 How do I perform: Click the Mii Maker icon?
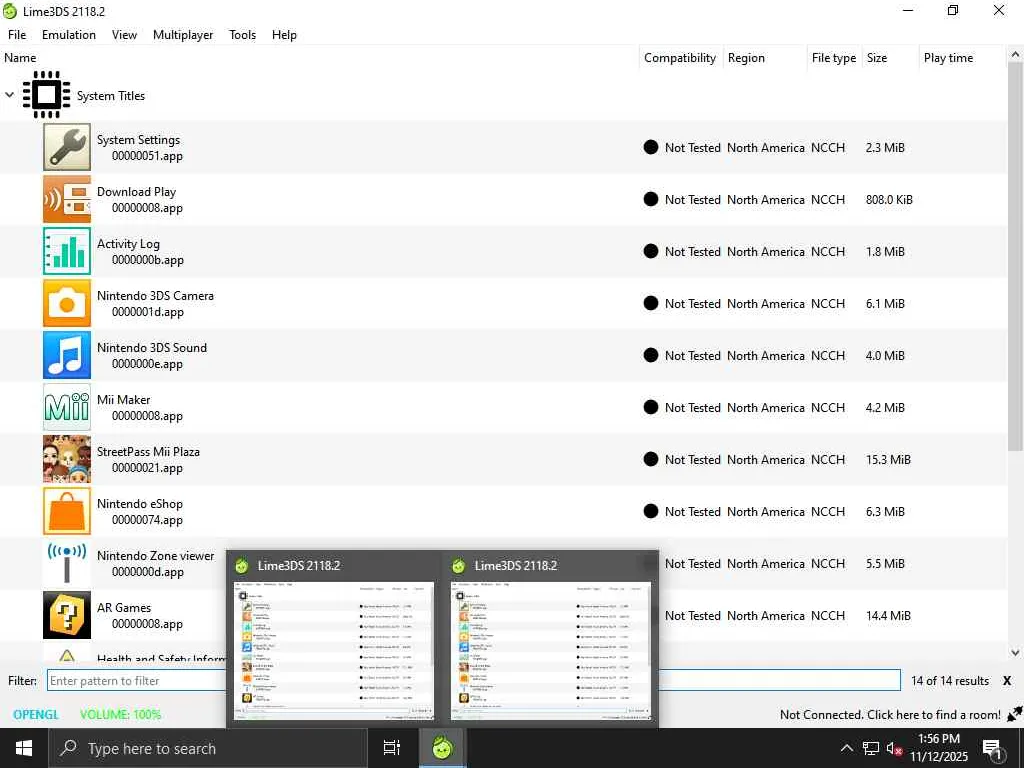coord(67,407)
